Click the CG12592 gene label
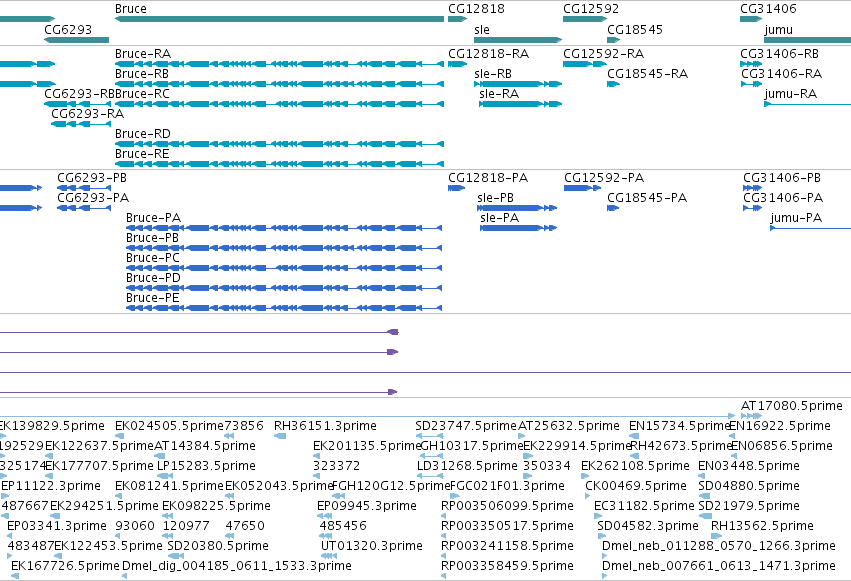The image size is (851, 581). [x=590, y=9]
